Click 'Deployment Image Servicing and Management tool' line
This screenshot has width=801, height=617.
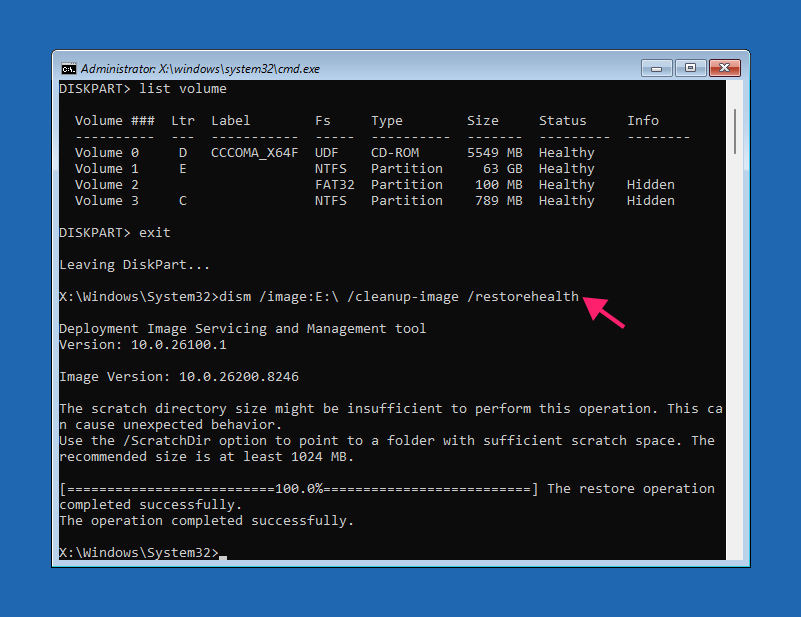(243, 329)
